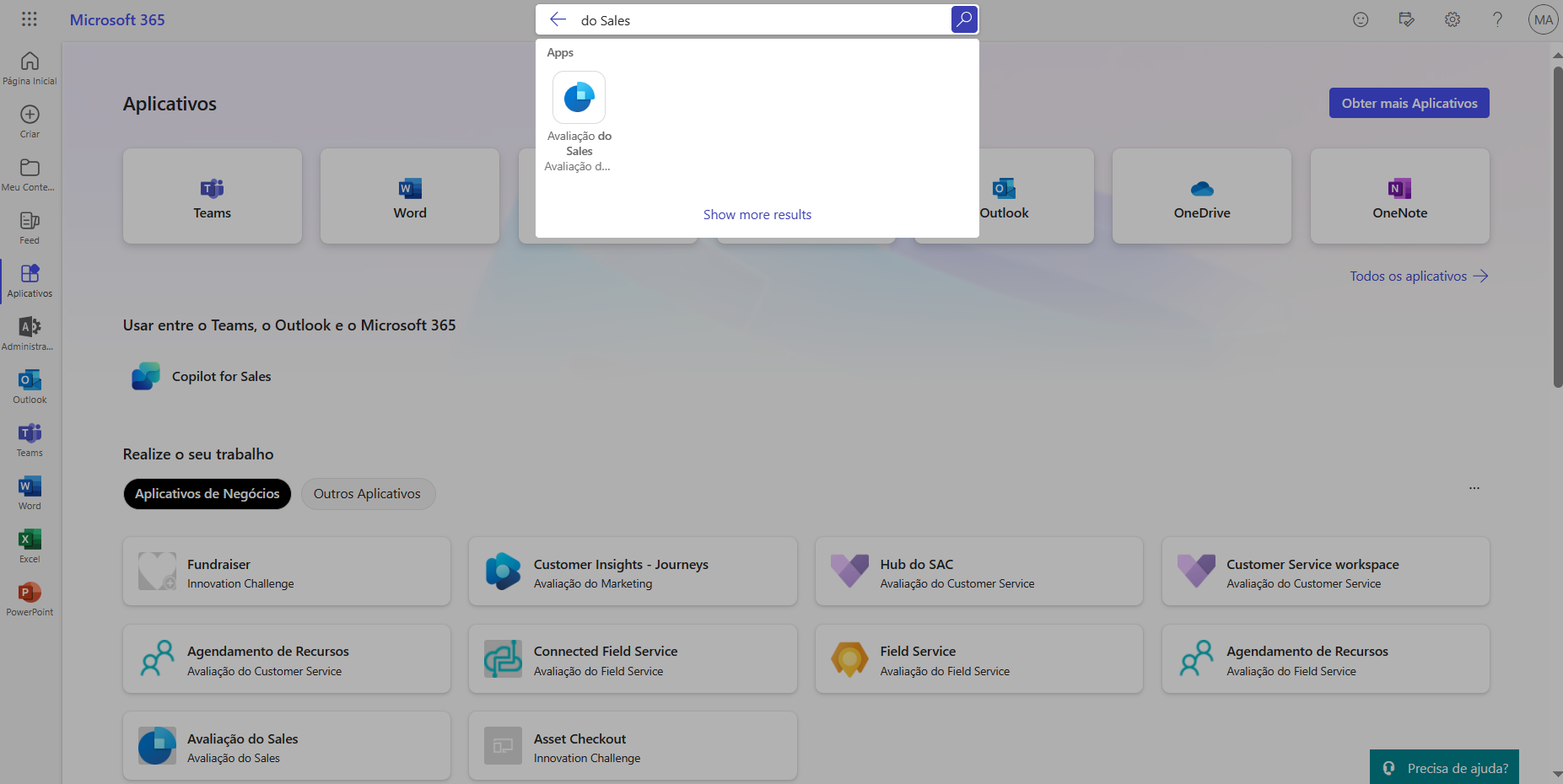Open Copilot for Sales app
The height and width of the screenshot is (784, 1563).
[202, 376]
